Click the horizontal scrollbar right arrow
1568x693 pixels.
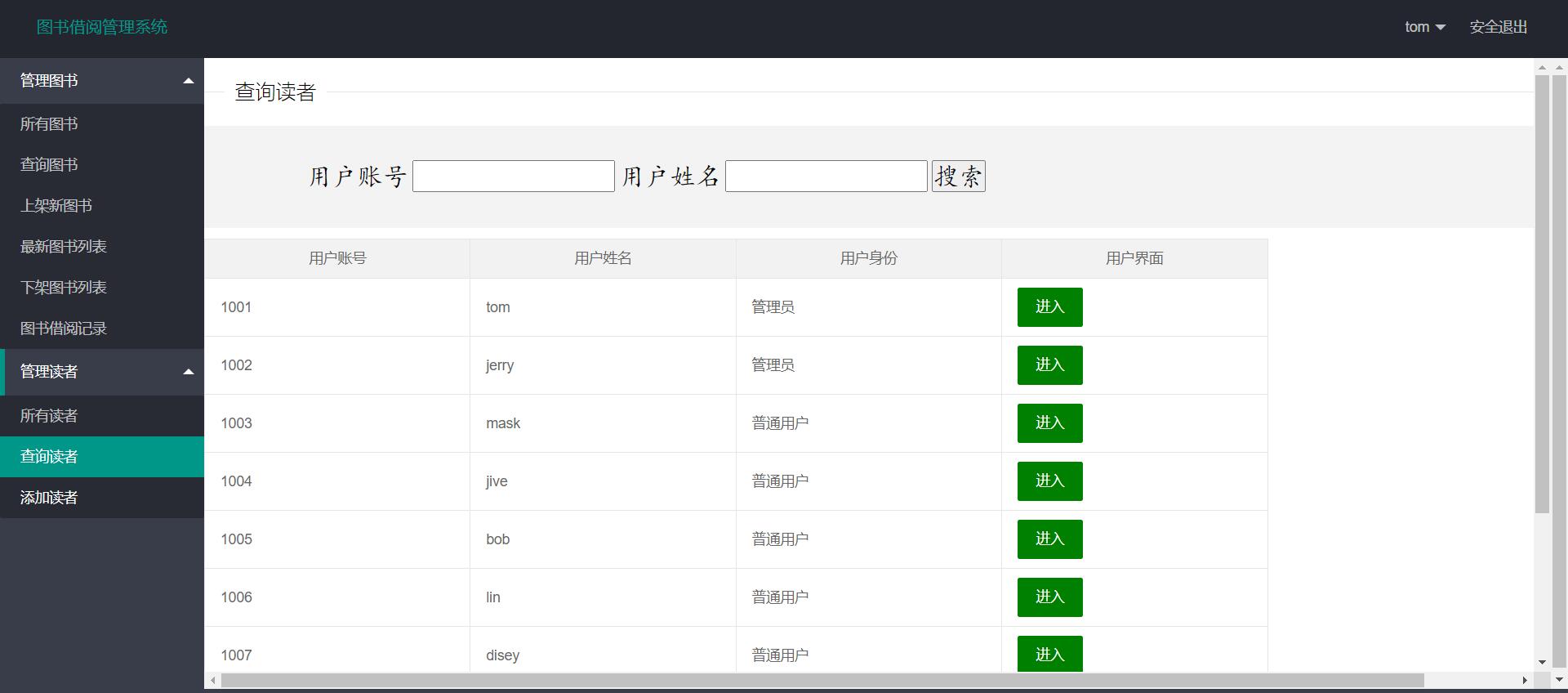[x=1525, y=681]
